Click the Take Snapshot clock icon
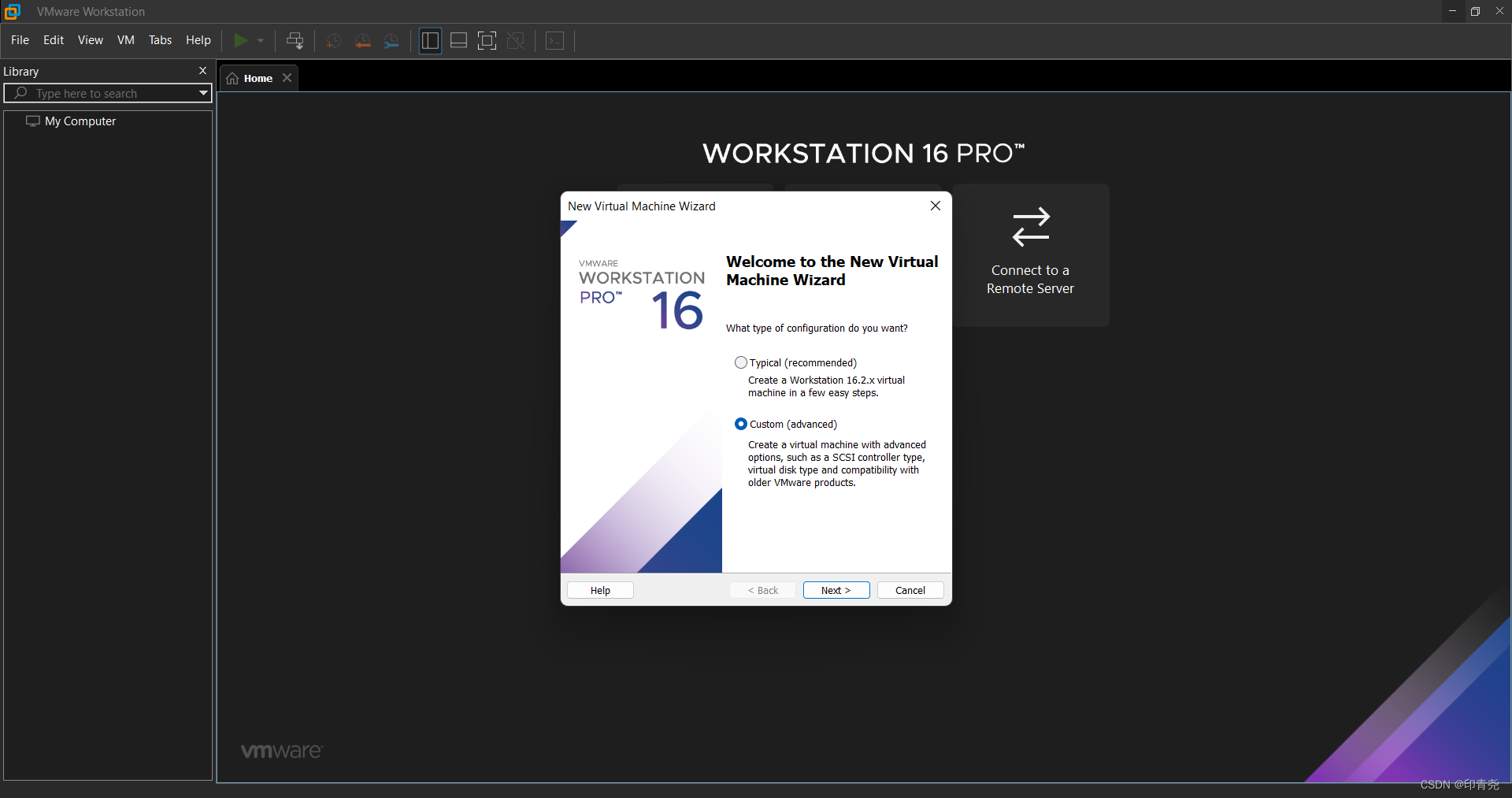 click(x=334, y=41)
